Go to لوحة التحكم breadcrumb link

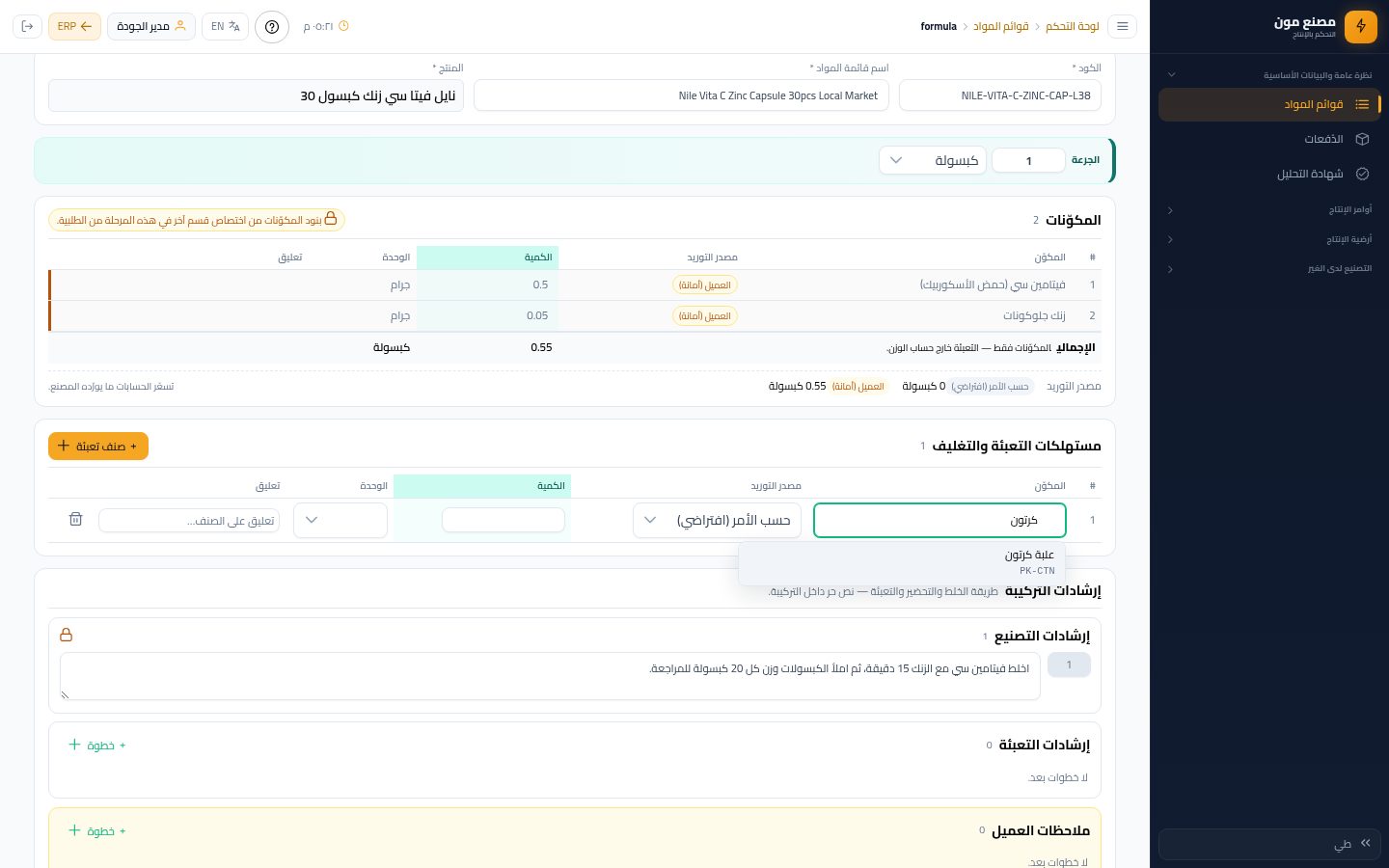click(1073, 26)
